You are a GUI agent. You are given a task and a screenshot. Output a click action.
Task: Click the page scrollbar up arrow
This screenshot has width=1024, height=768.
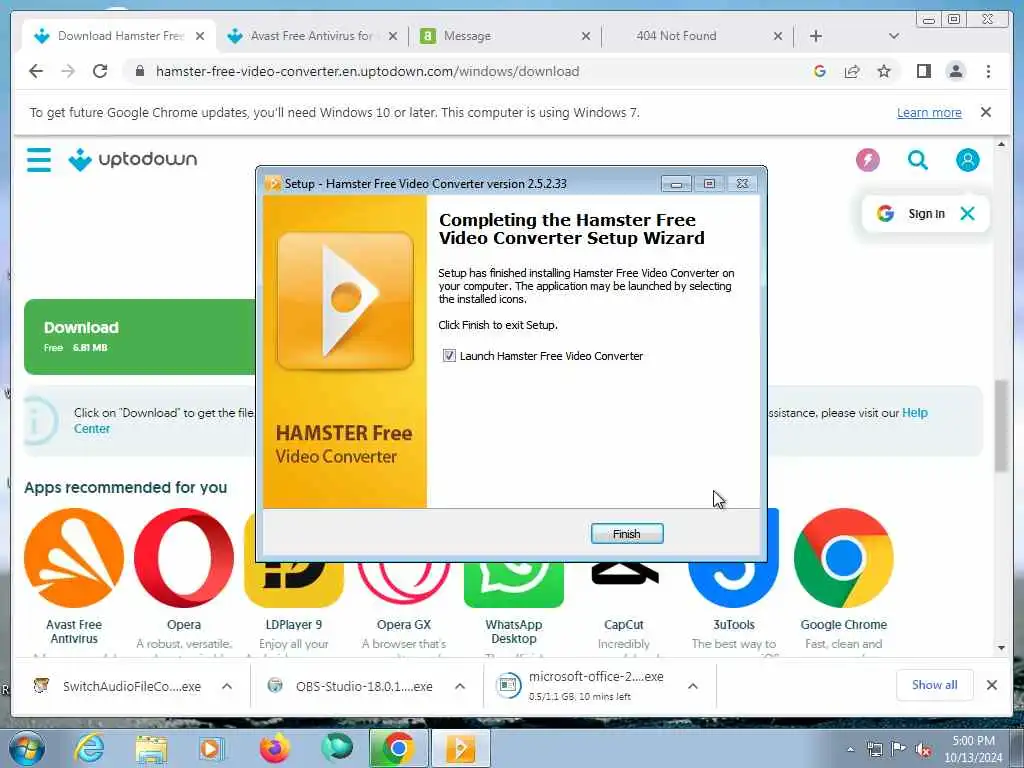pos(1001,144)
